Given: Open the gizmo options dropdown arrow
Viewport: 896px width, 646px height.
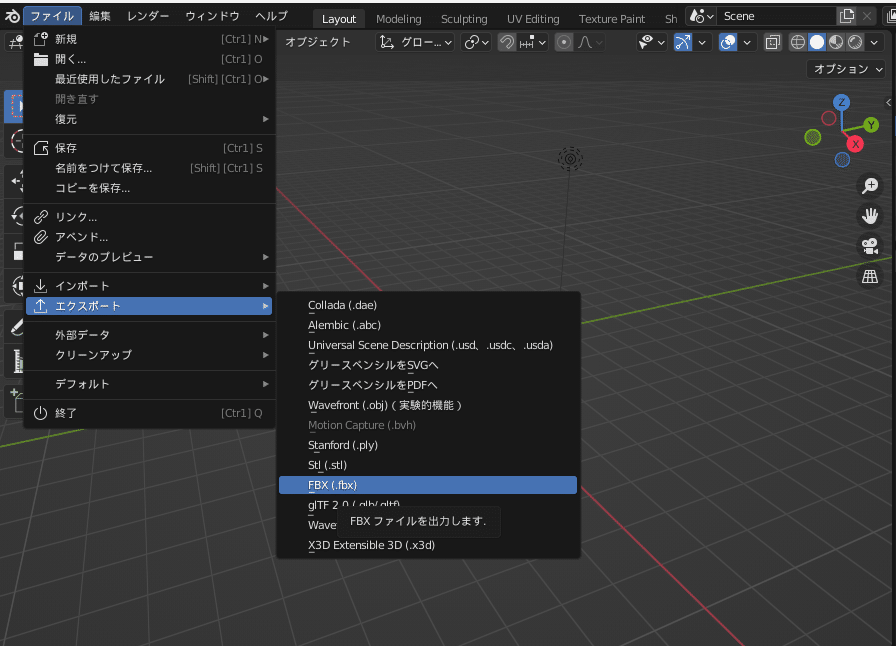Looking at the screenshot, I should tap(702, 42).
